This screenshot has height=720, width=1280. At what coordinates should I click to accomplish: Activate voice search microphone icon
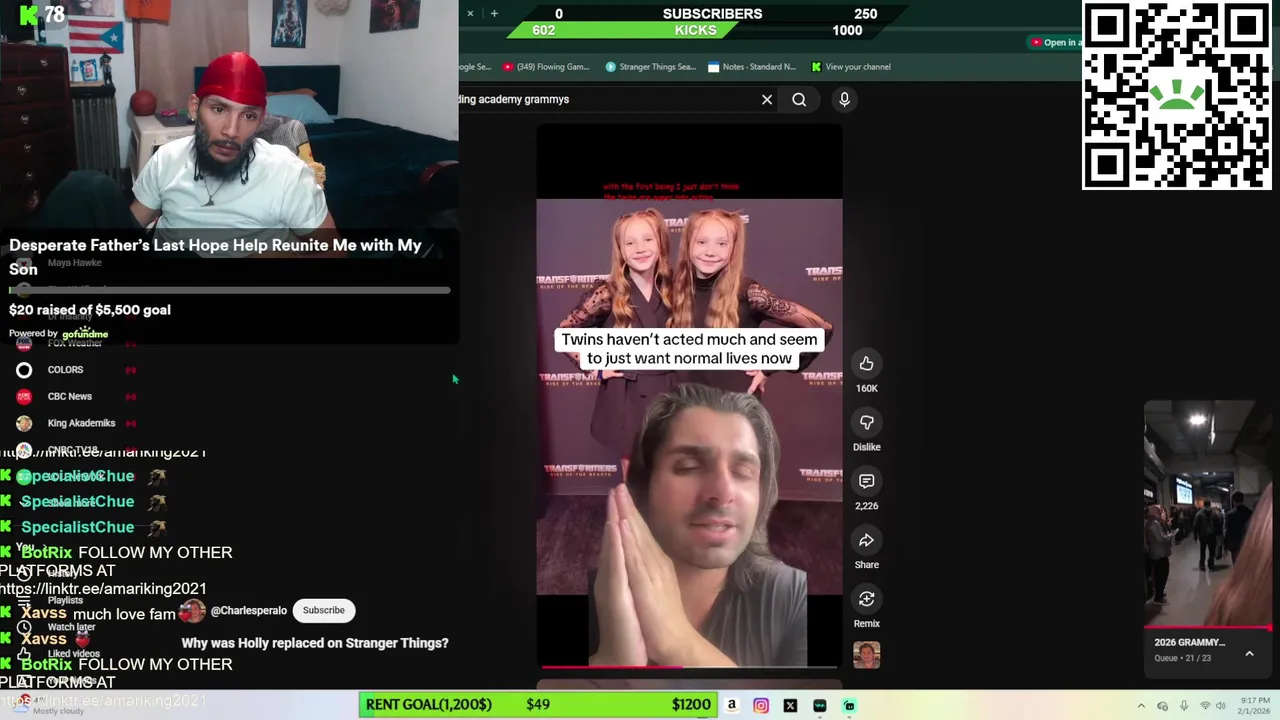pos(844,99)
